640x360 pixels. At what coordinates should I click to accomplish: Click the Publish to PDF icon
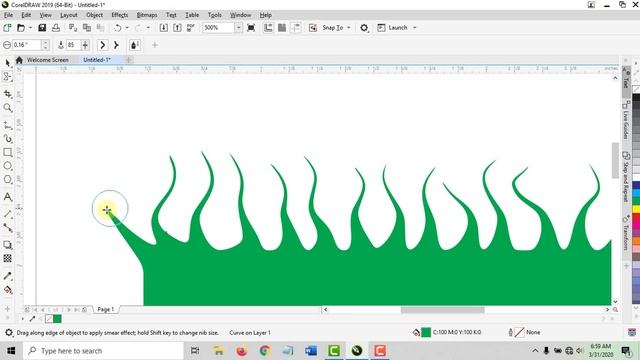[191, 28]
